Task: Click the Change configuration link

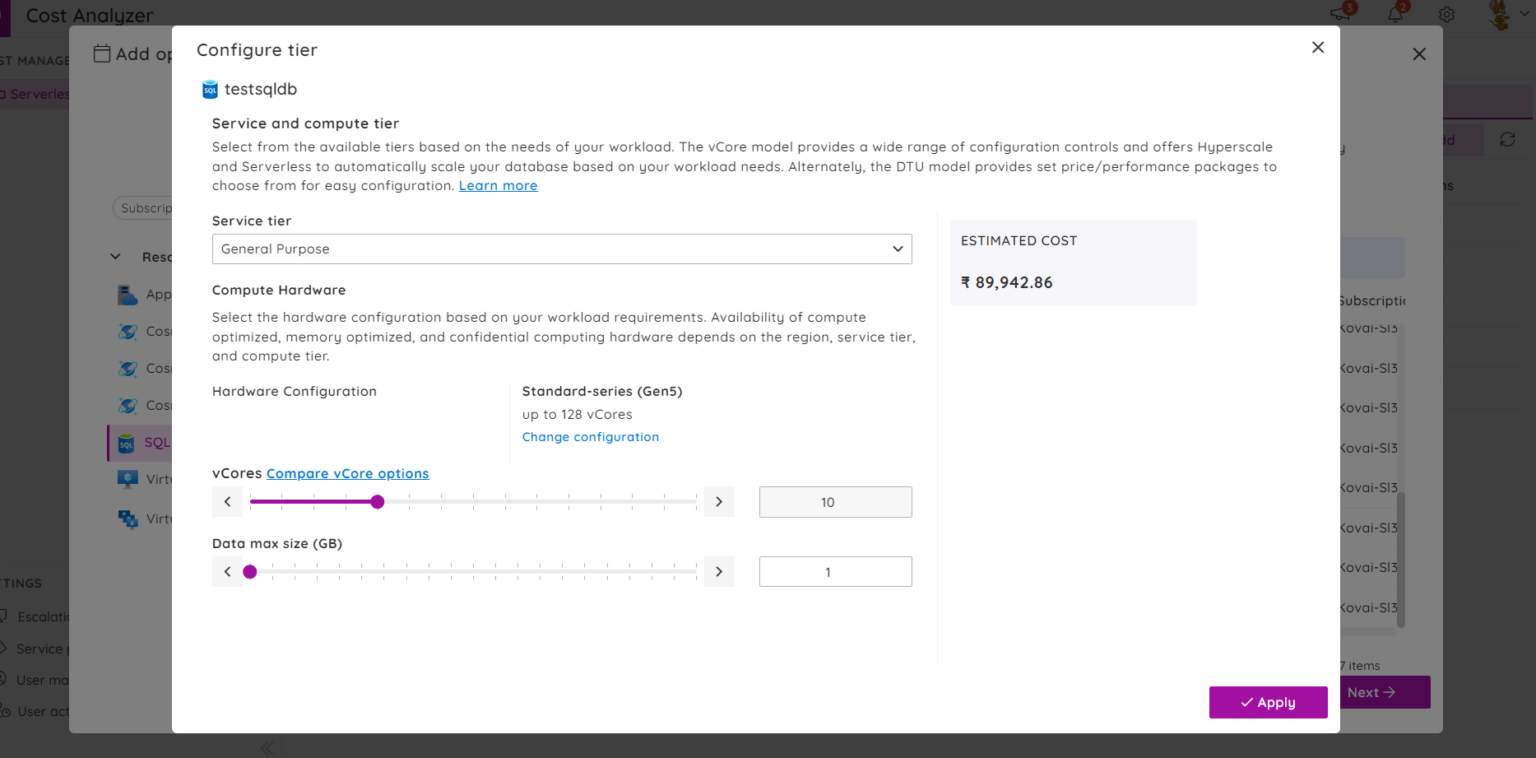Action: (x=590, y=437)
